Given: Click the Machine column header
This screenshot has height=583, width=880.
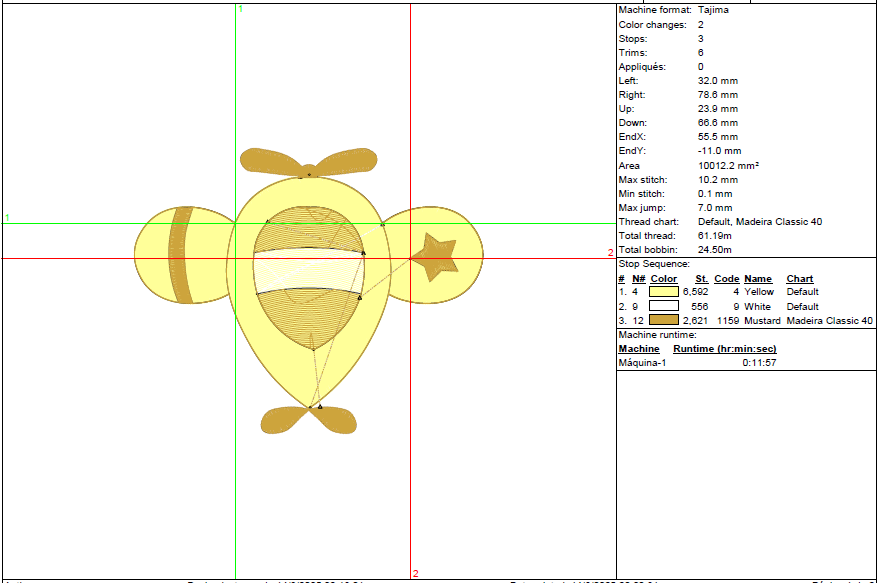Looking at the screenshot, I should click(x=638, y=349).
